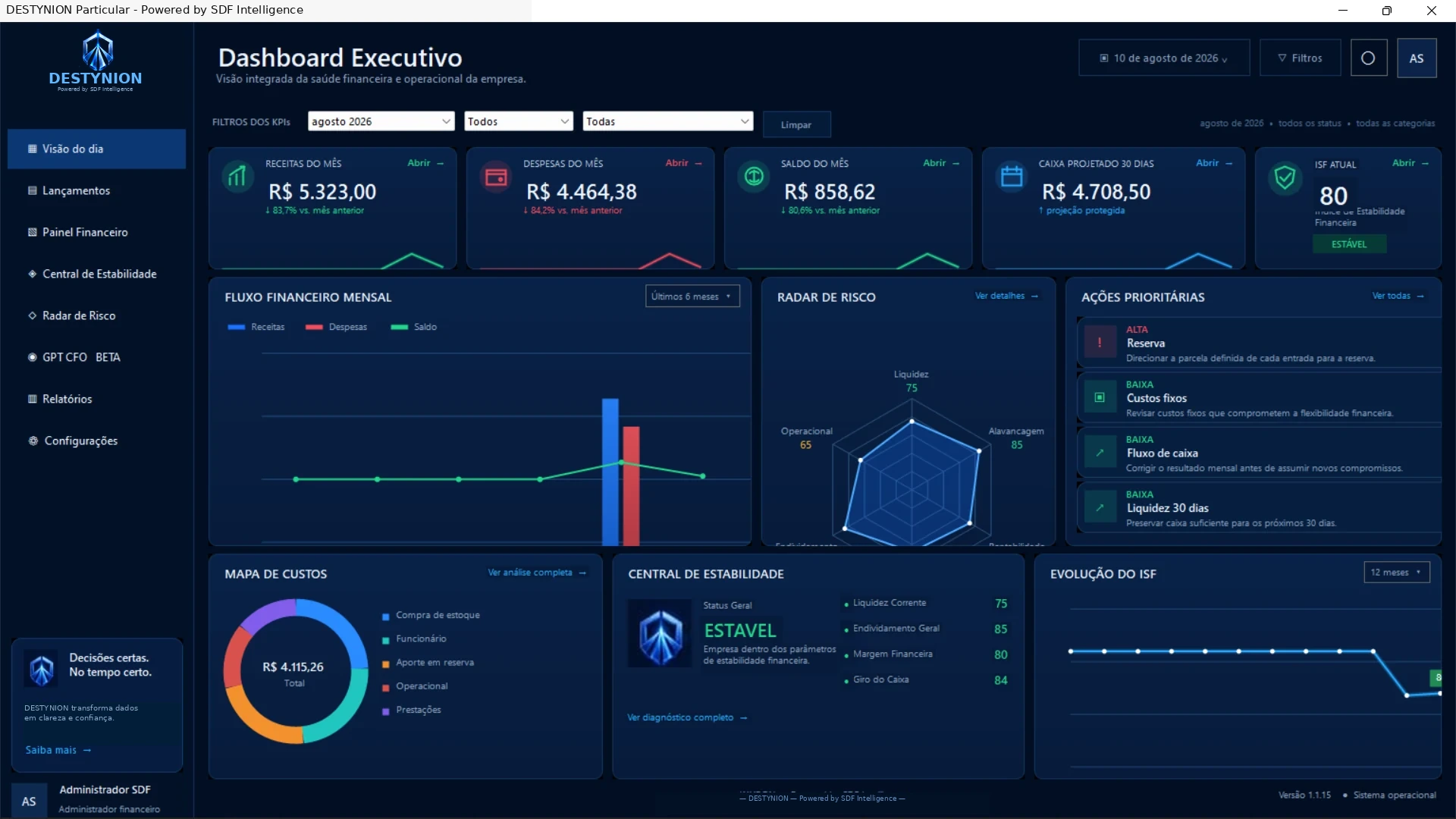Click Ver detalhes in Radar de Risco
The height and width of the screenshot is (819, 1456).
[x=1006, y=296]
